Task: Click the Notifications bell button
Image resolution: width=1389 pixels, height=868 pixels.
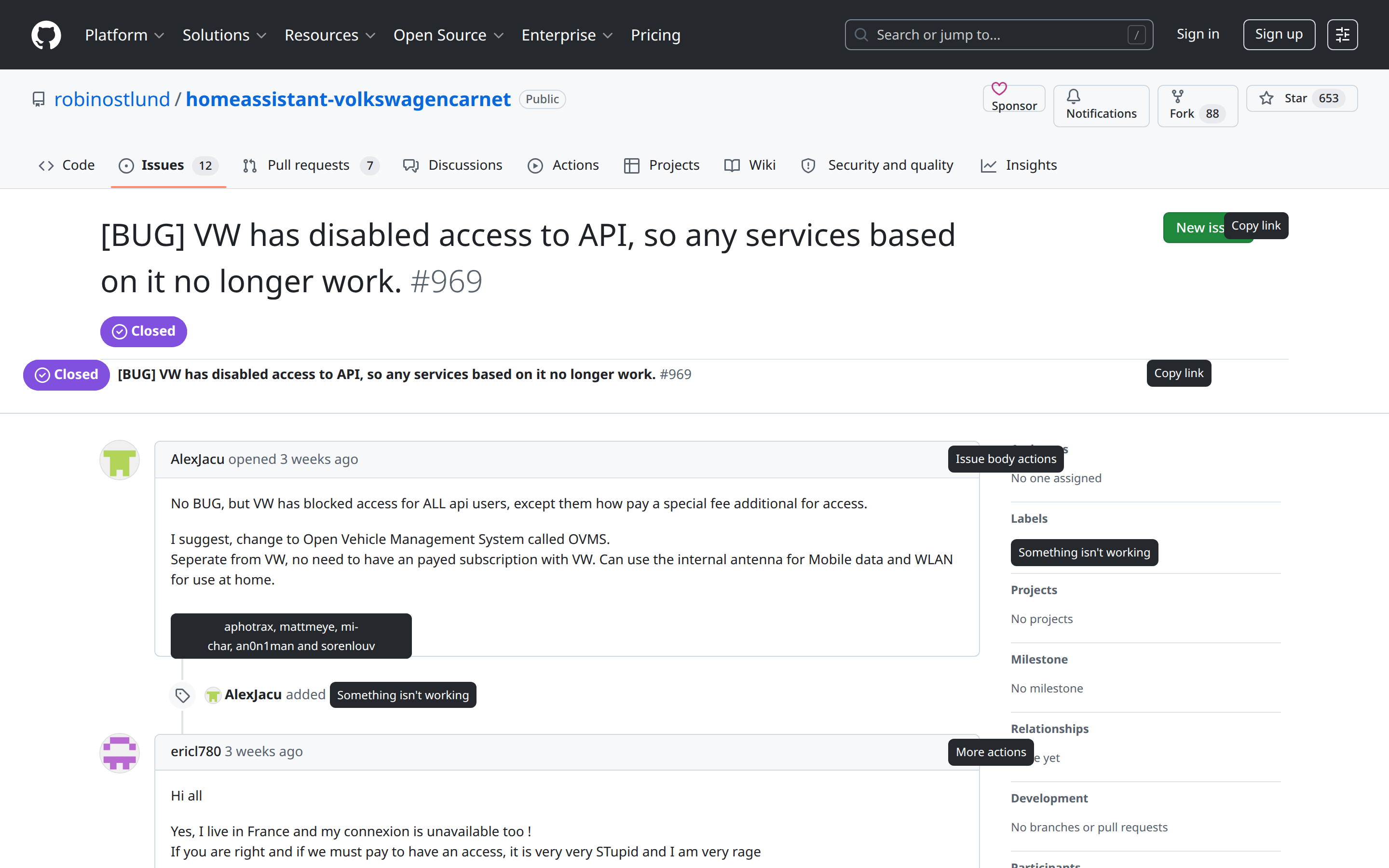Action: pyautogui.click(x=1101, y=106)
